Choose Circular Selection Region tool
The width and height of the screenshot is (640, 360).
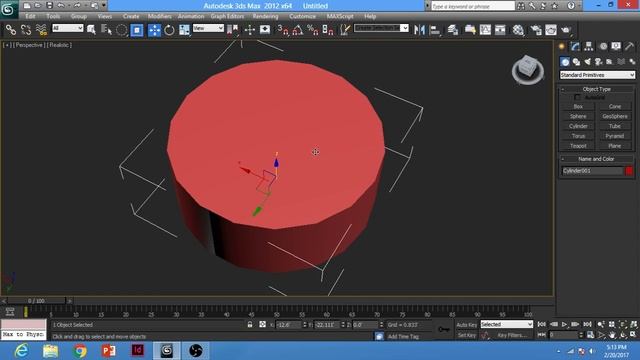tap(121, 30)
